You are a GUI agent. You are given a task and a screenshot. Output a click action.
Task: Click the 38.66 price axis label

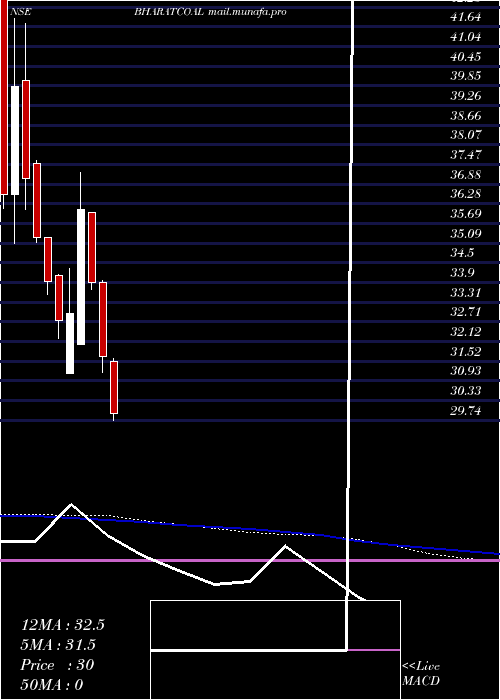point(466,116)
